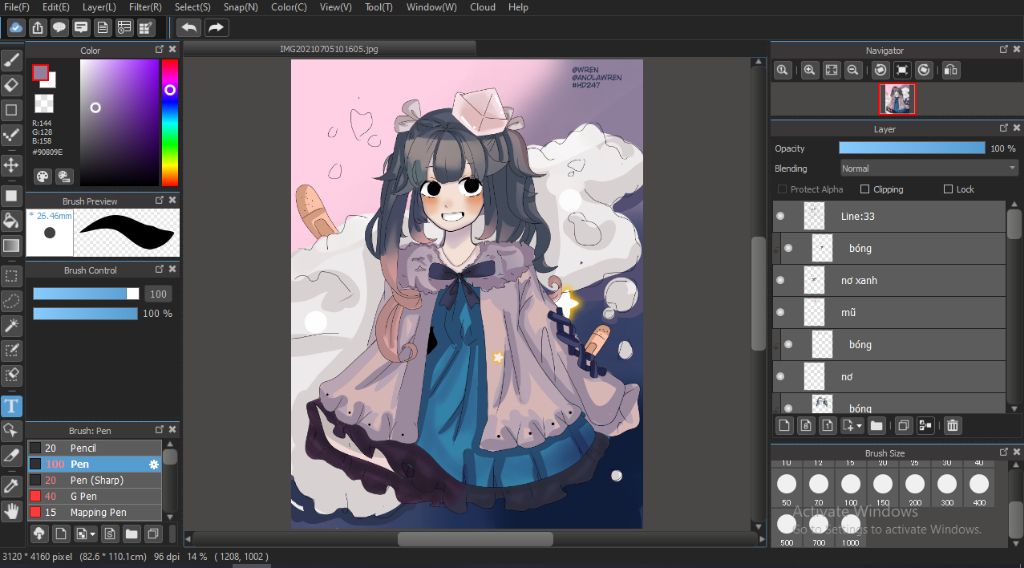Image resolution: width=1024 pixels, height=568 pixels.
Task: Select the nơ xanh layer row
Action: coord(889,280)
